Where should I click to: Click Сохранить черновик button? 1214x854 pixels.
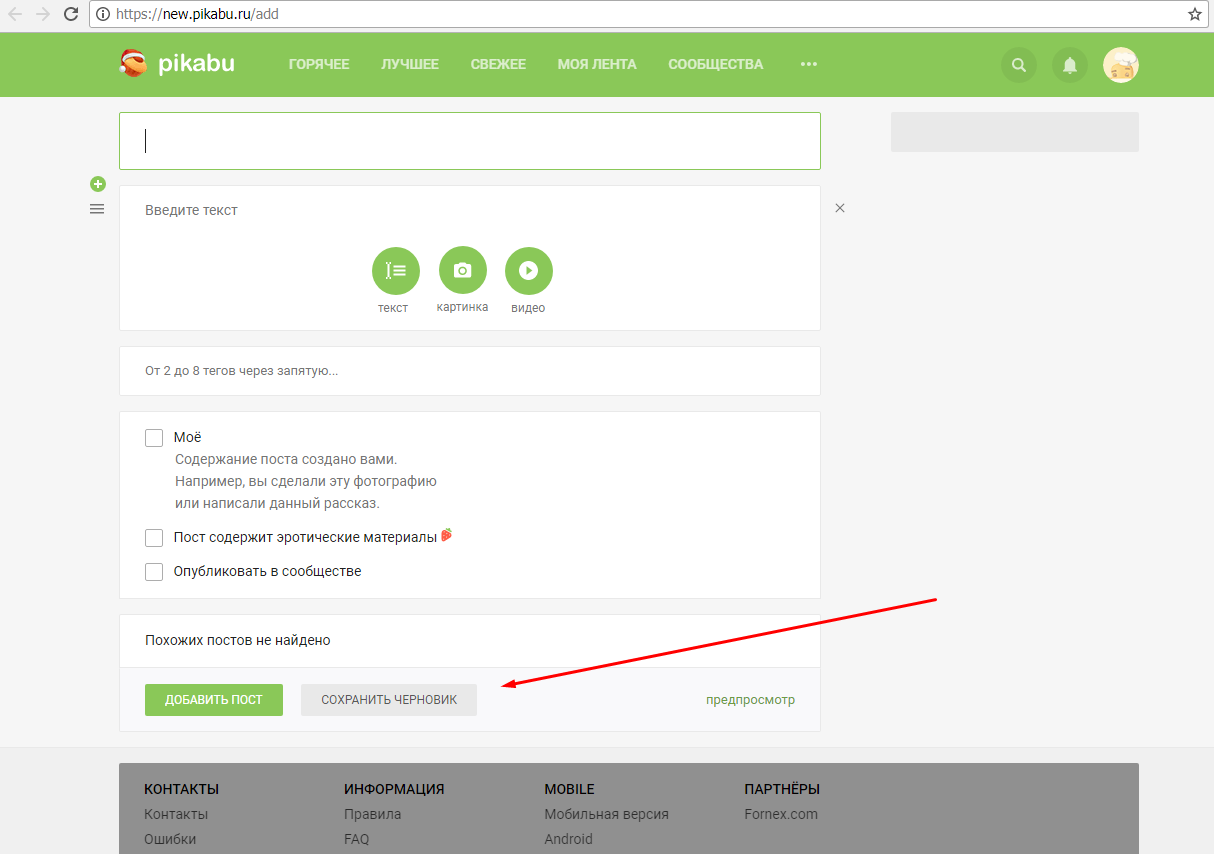(x=389, y=700)
